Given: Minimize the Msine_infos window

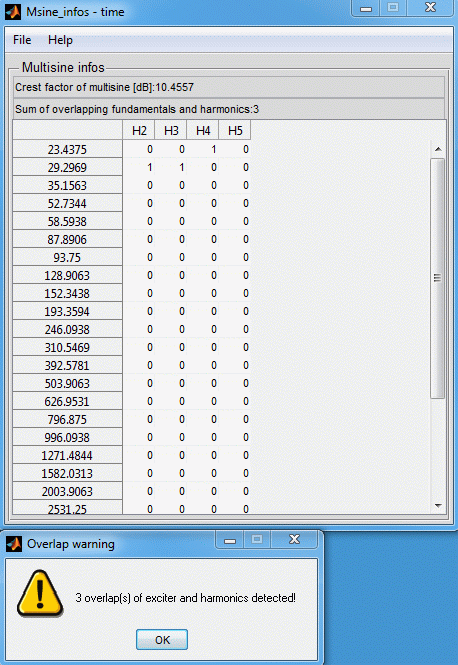Looking at the screenshot, I should click(x=366, y=8).
